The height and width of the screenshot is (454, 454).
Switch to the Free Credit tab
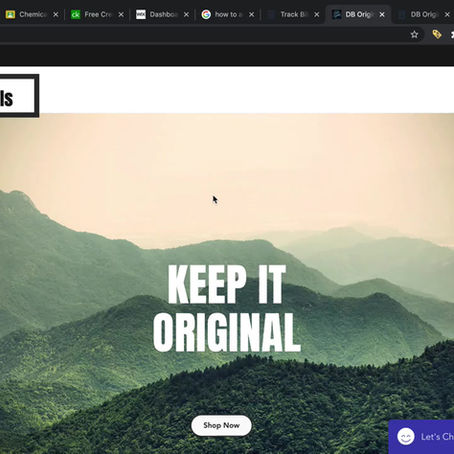coord(97,15)
